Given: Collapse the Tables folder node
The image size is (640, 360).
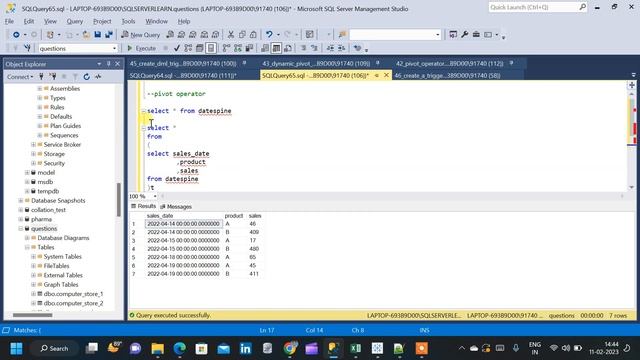Looking at the screenshot, I should coord(27,247).
